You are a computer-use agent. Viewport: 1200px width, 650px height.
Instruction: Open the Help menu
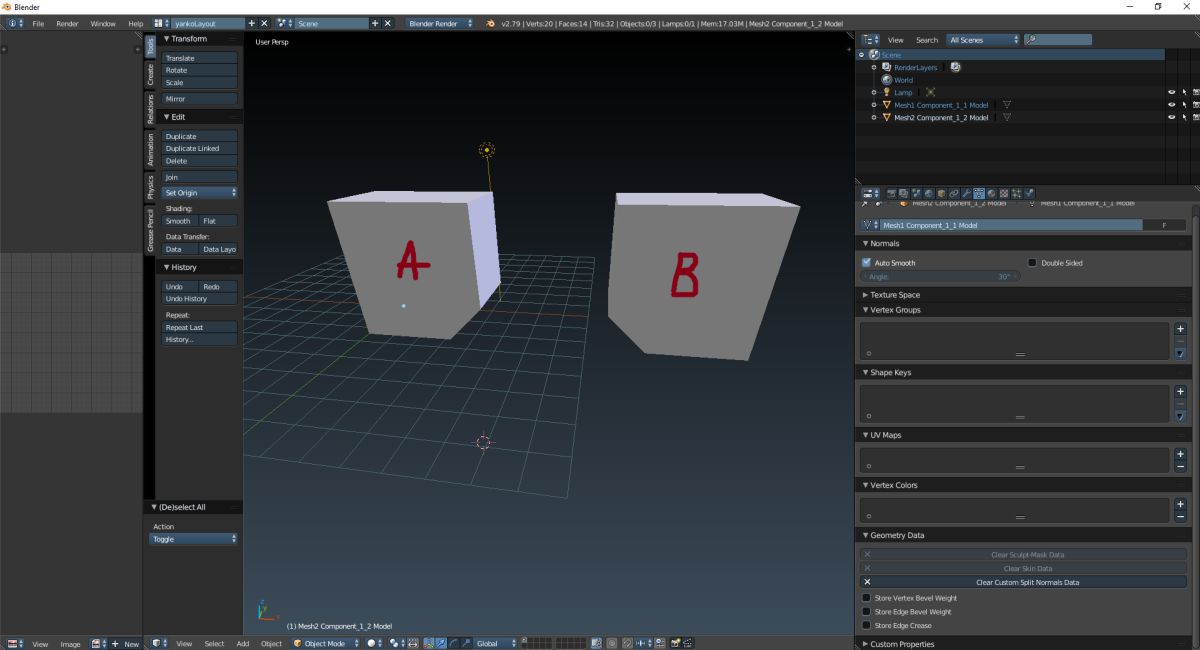(136, 23)
